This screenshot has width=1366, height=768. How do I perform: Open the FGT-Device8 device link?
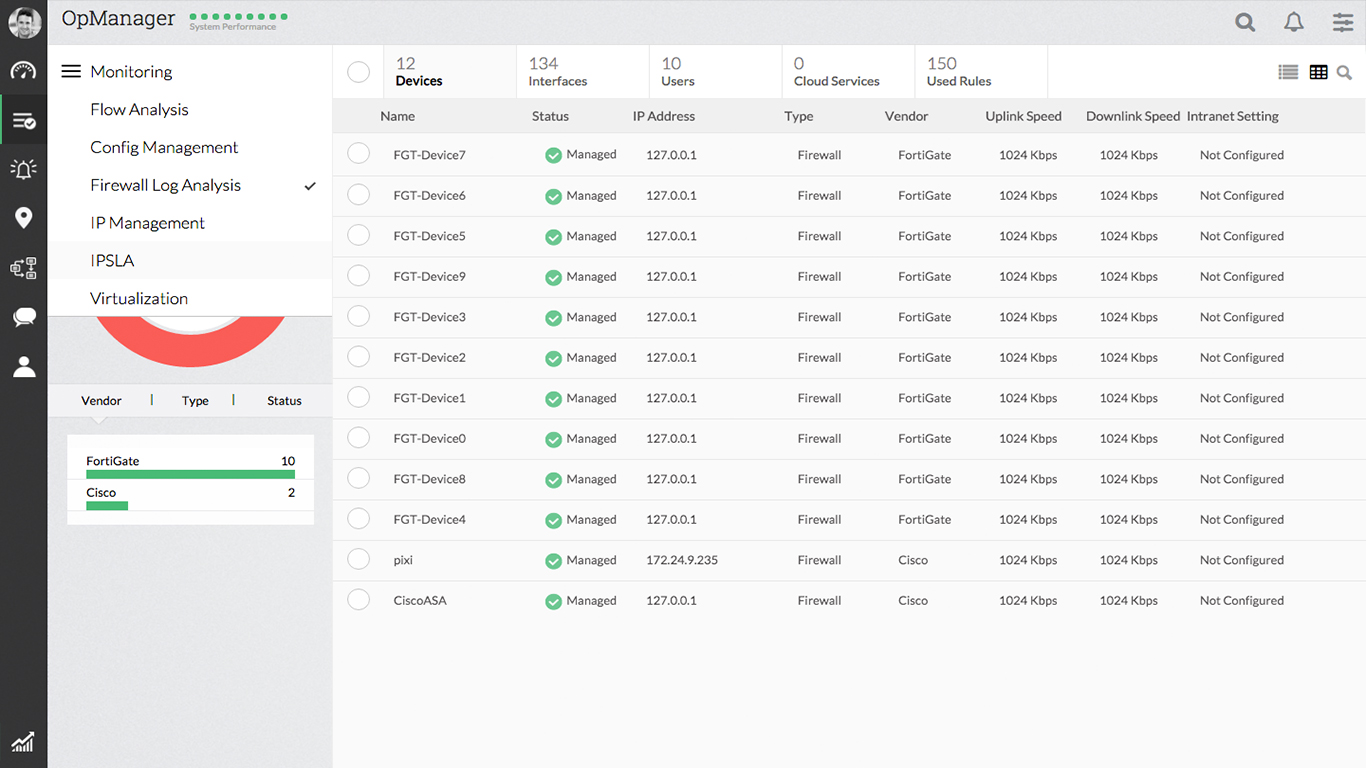430,479
